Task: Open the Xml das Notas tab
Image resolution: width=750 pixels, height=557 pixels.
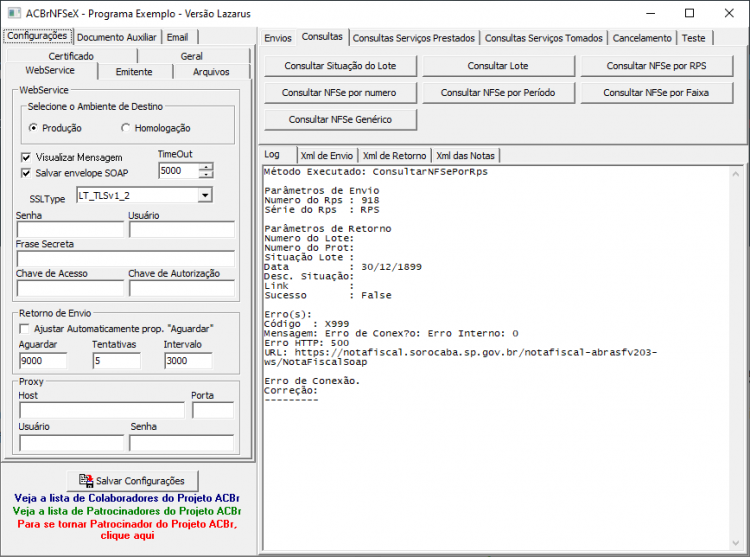Action: tap(465, 156)
